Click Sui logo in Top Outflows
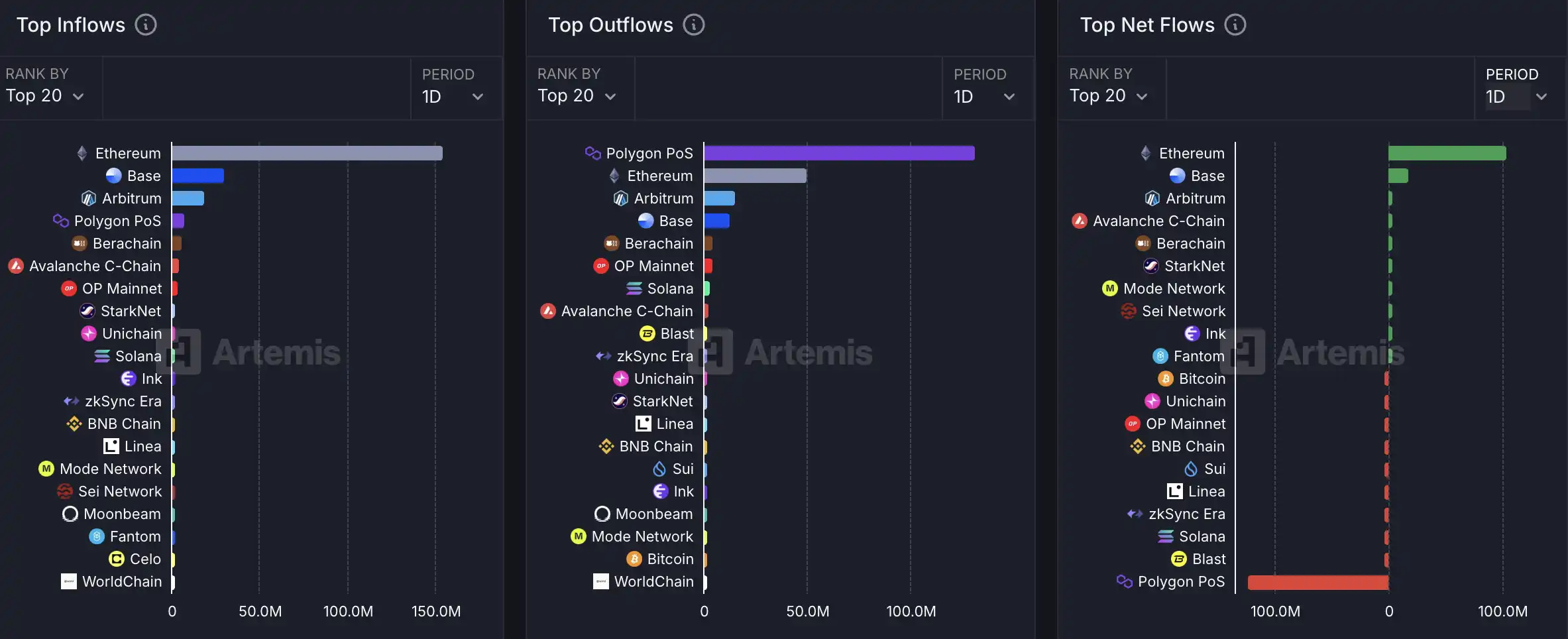Viewport: 1568px width, 639px height. 659,469
